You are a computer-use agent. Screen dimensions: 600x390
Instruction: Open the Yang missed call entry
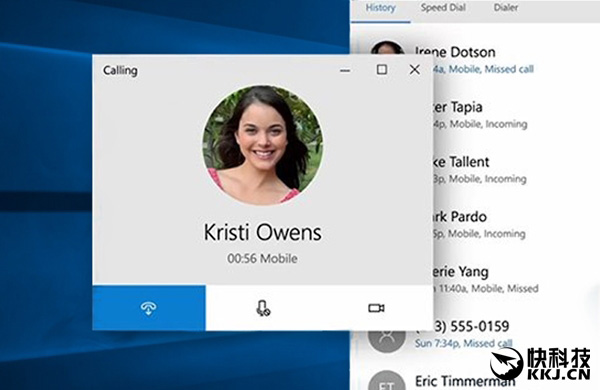click(x=485, y=279)
